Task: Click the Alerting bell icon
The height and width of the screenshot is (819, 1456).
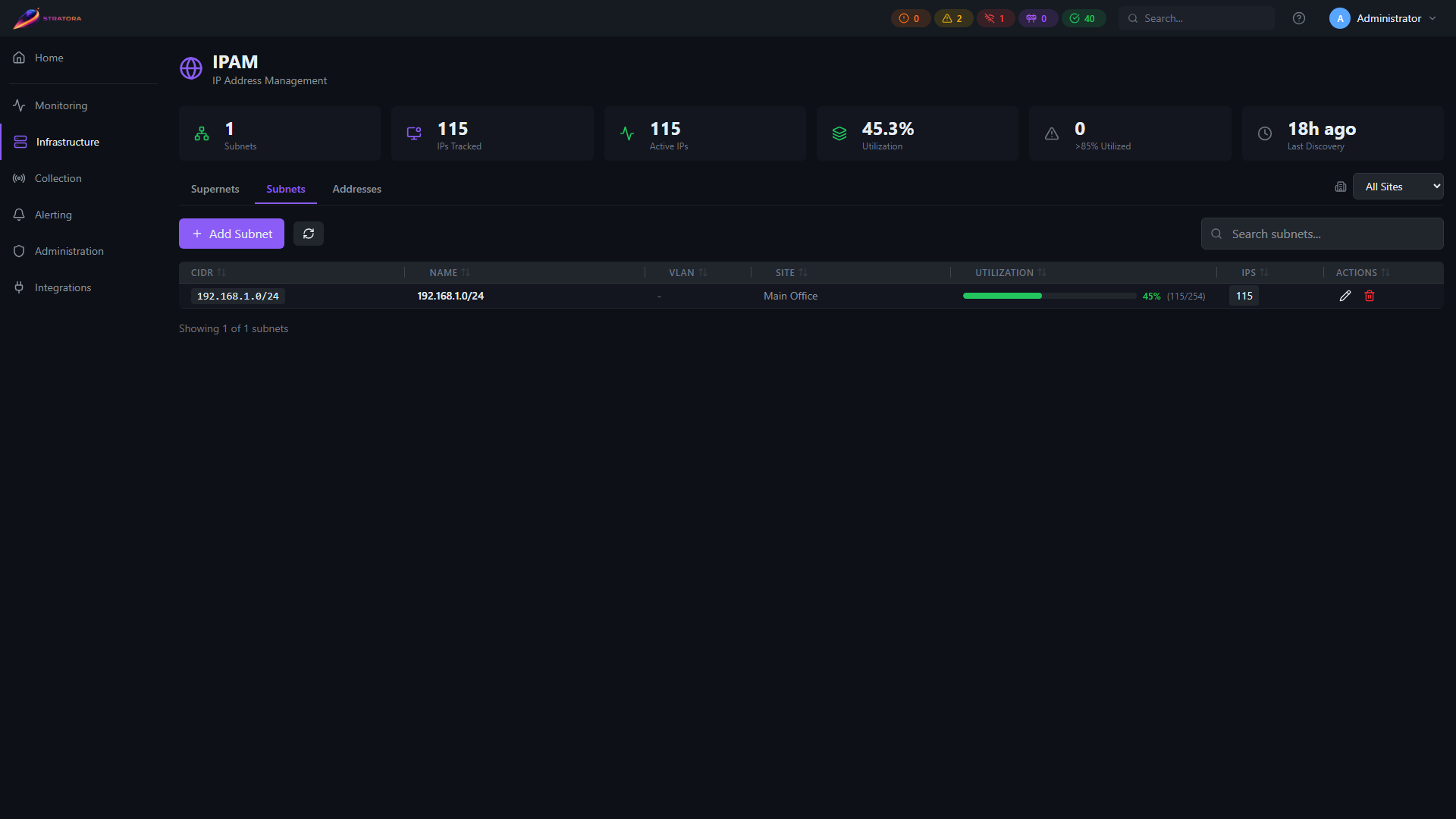Action: click(x=19, y=215)
